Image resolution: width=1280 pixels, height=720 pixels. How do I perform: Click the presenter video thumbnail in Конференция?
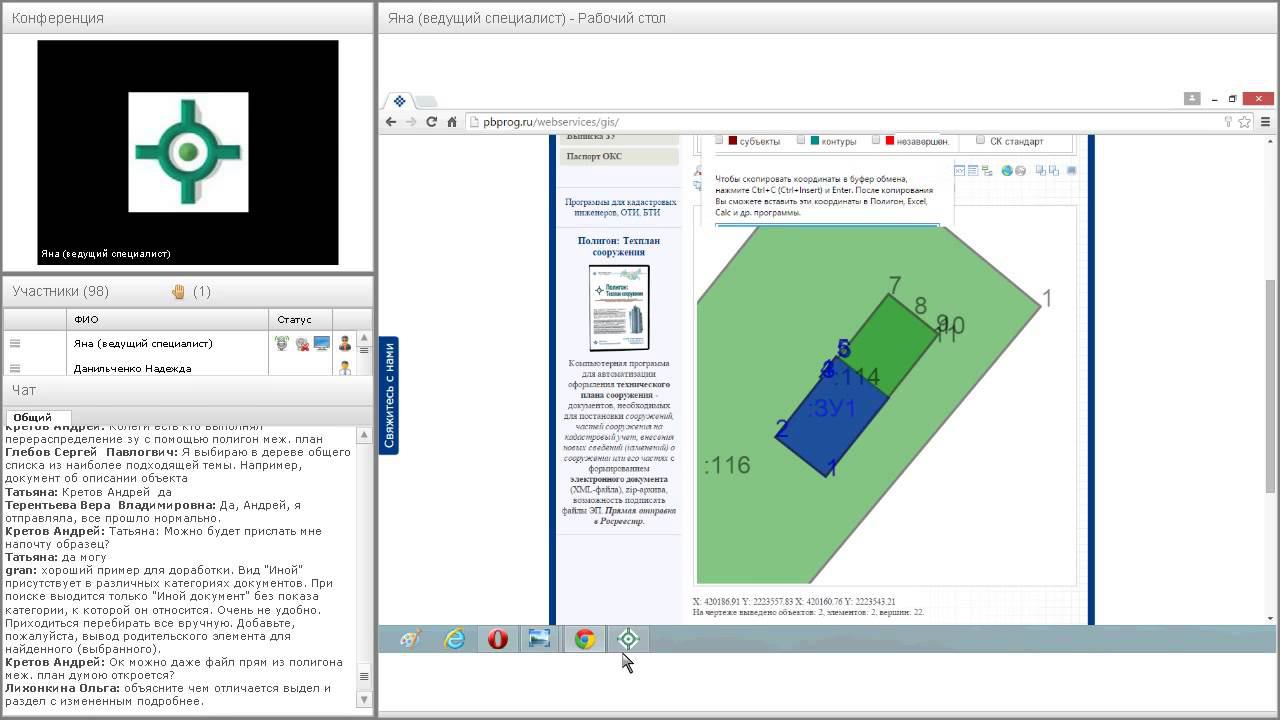click(188, 152)
